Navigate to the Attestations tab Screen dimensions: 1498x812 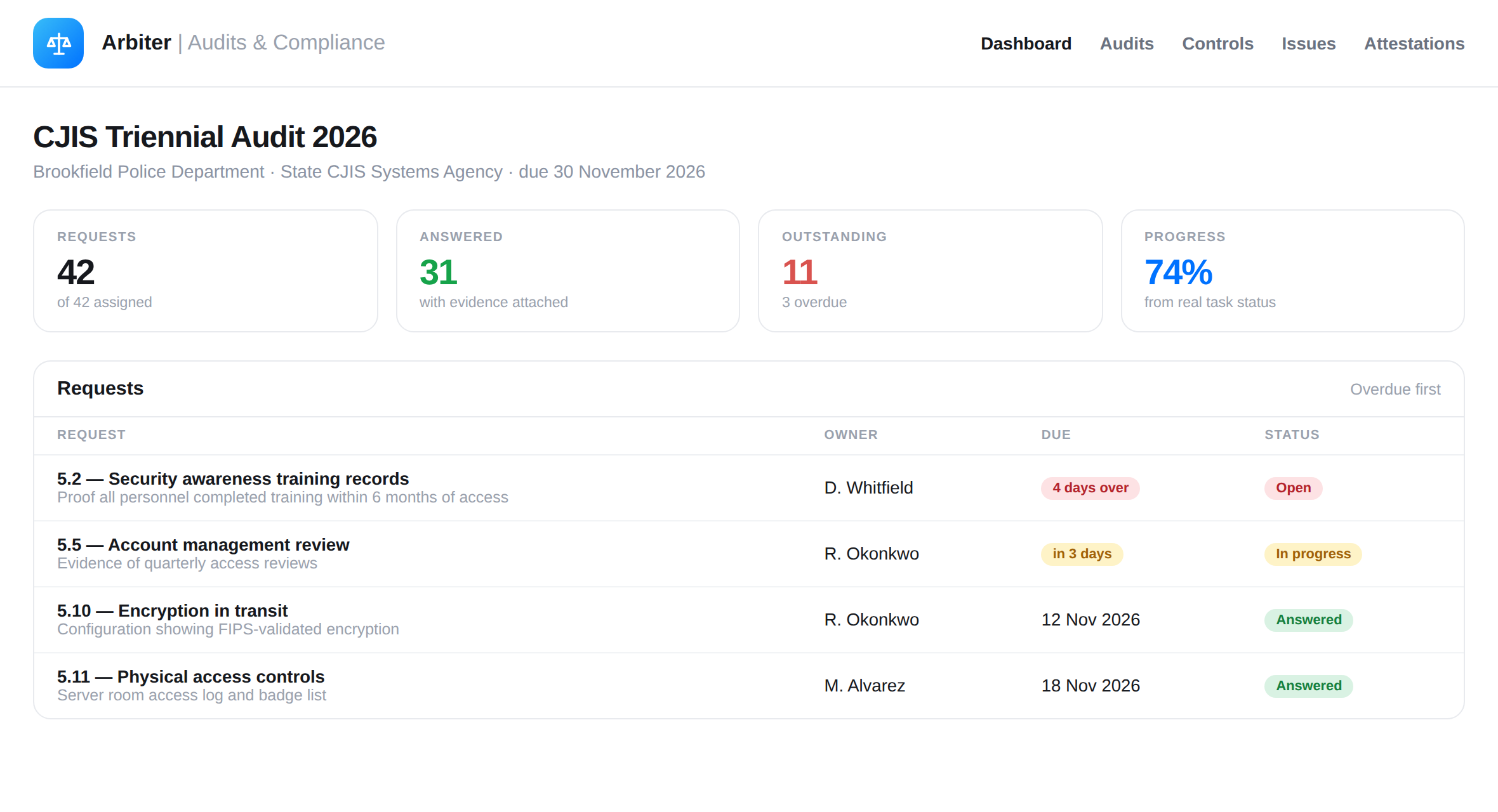click(x=1414, y=43)
